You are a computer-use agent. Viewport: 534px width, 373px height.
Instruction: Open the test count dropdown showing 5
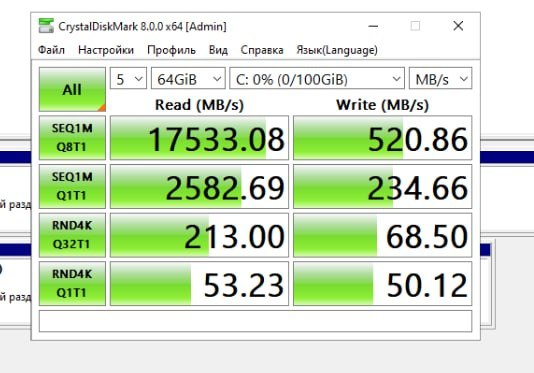128,78
